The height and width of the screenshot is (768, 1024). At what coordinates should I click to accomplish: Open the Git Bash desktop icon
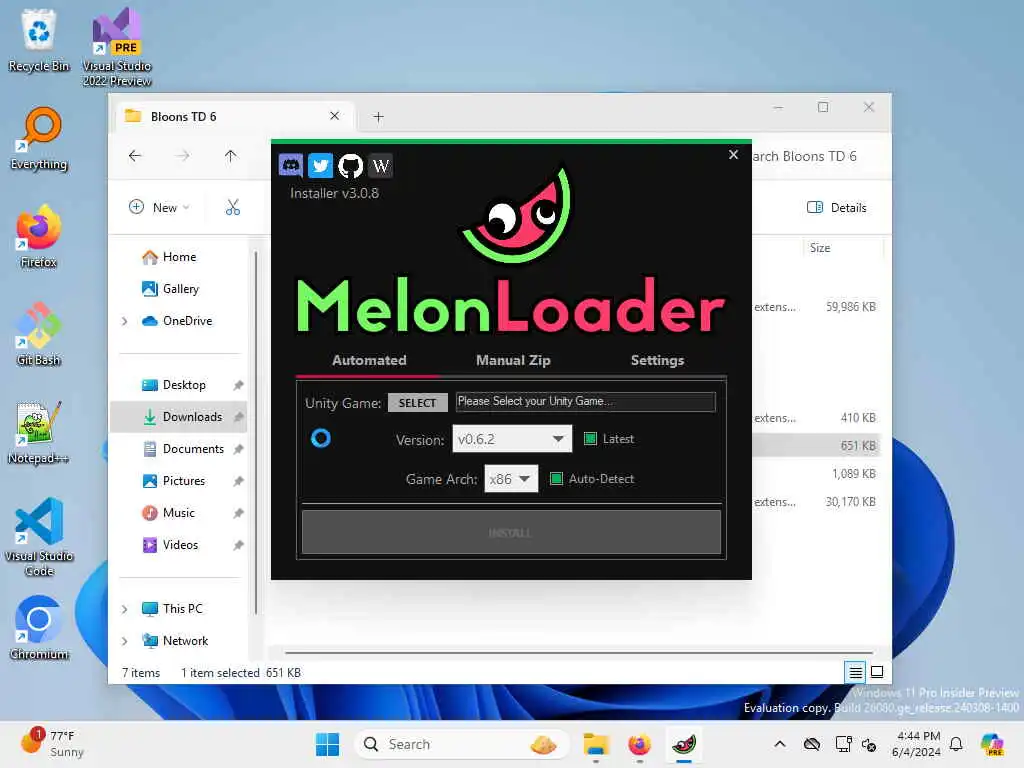tap(39, 334)
